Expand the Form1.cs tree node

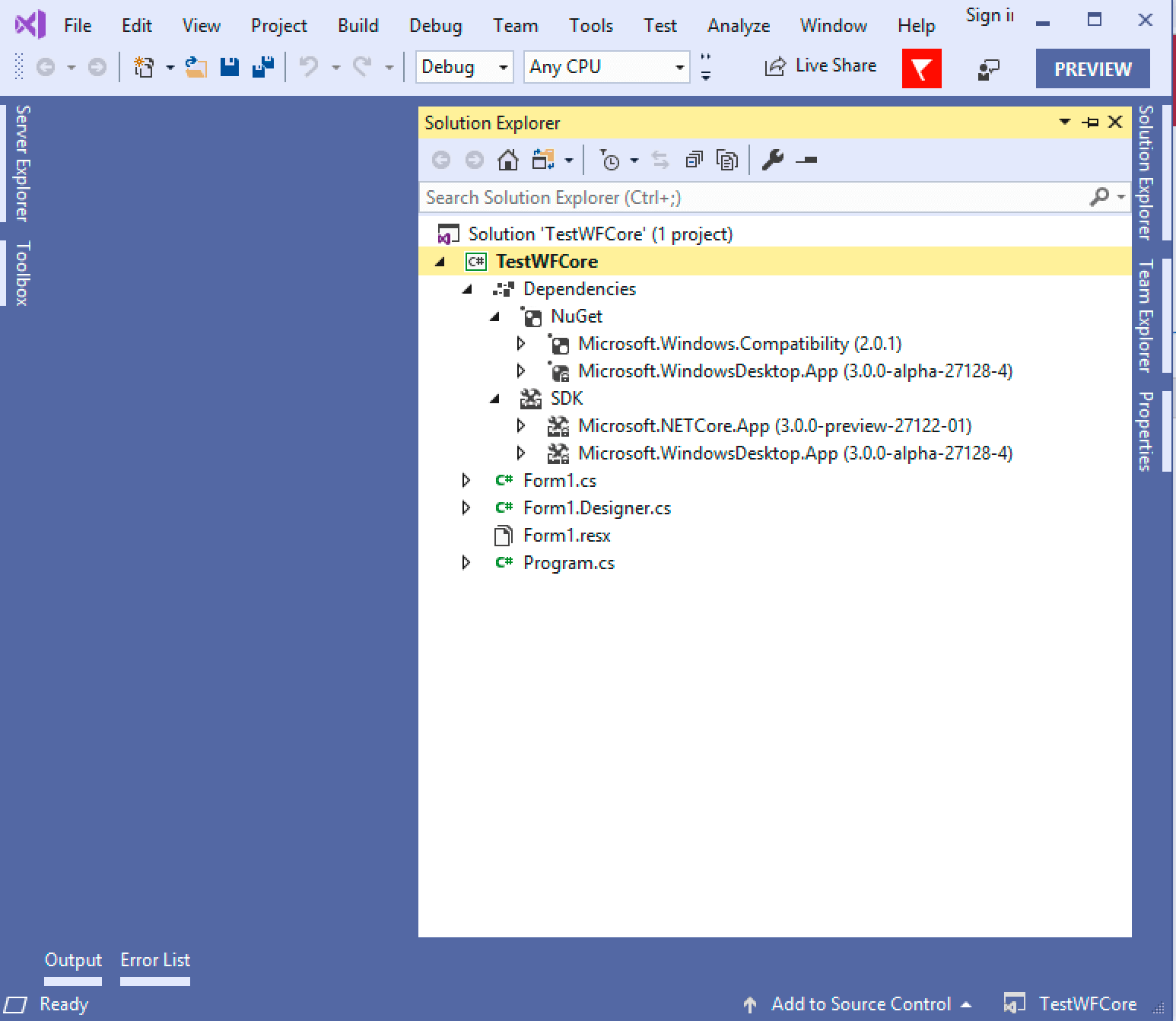pos(466,481)
